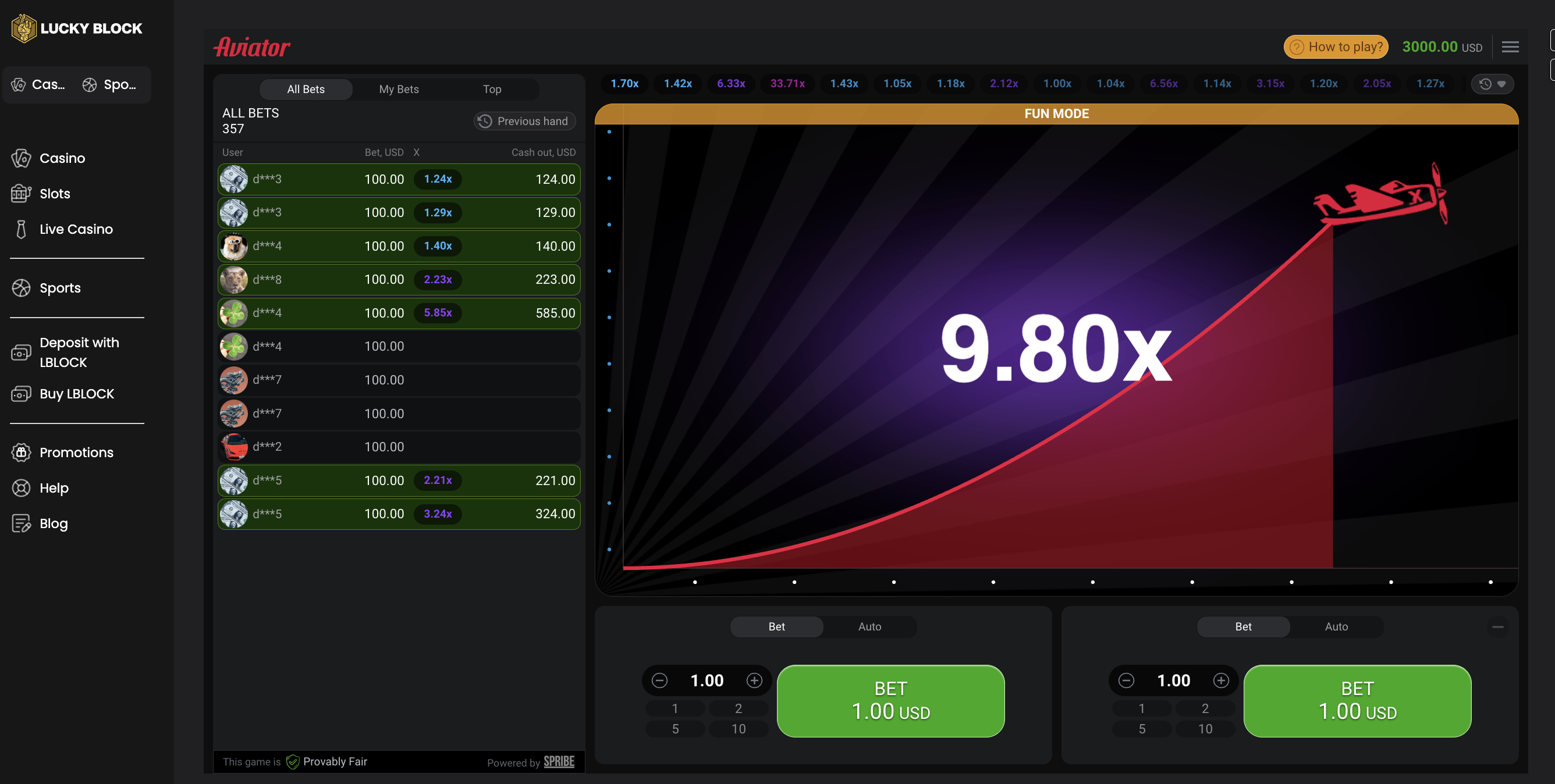The width and height of the screenshot is (1555, 784).
Task: Open the Promotions sidebar link
Action: point(77,452)
